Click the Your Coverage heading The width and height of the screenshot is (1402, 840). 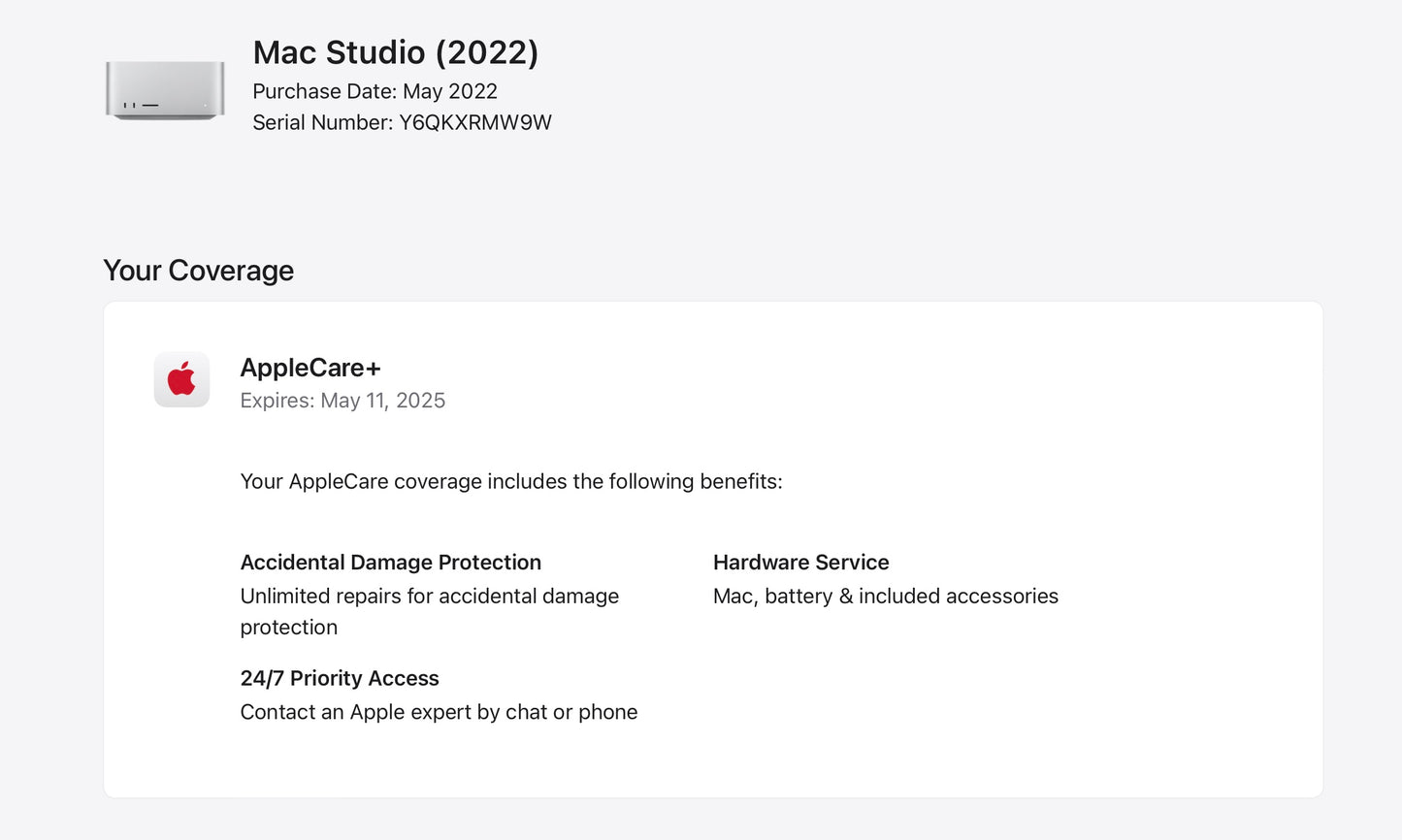point(198,271)
